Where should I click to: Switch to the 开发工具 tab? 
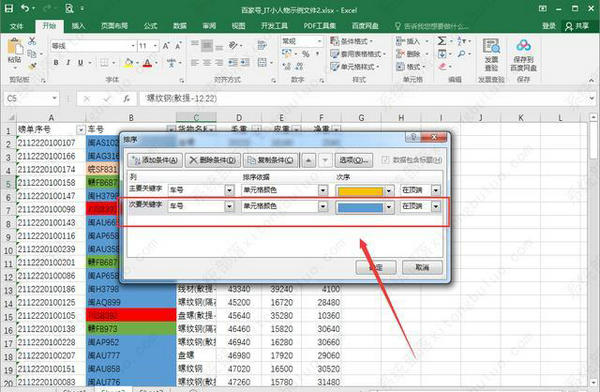point(274,26)
